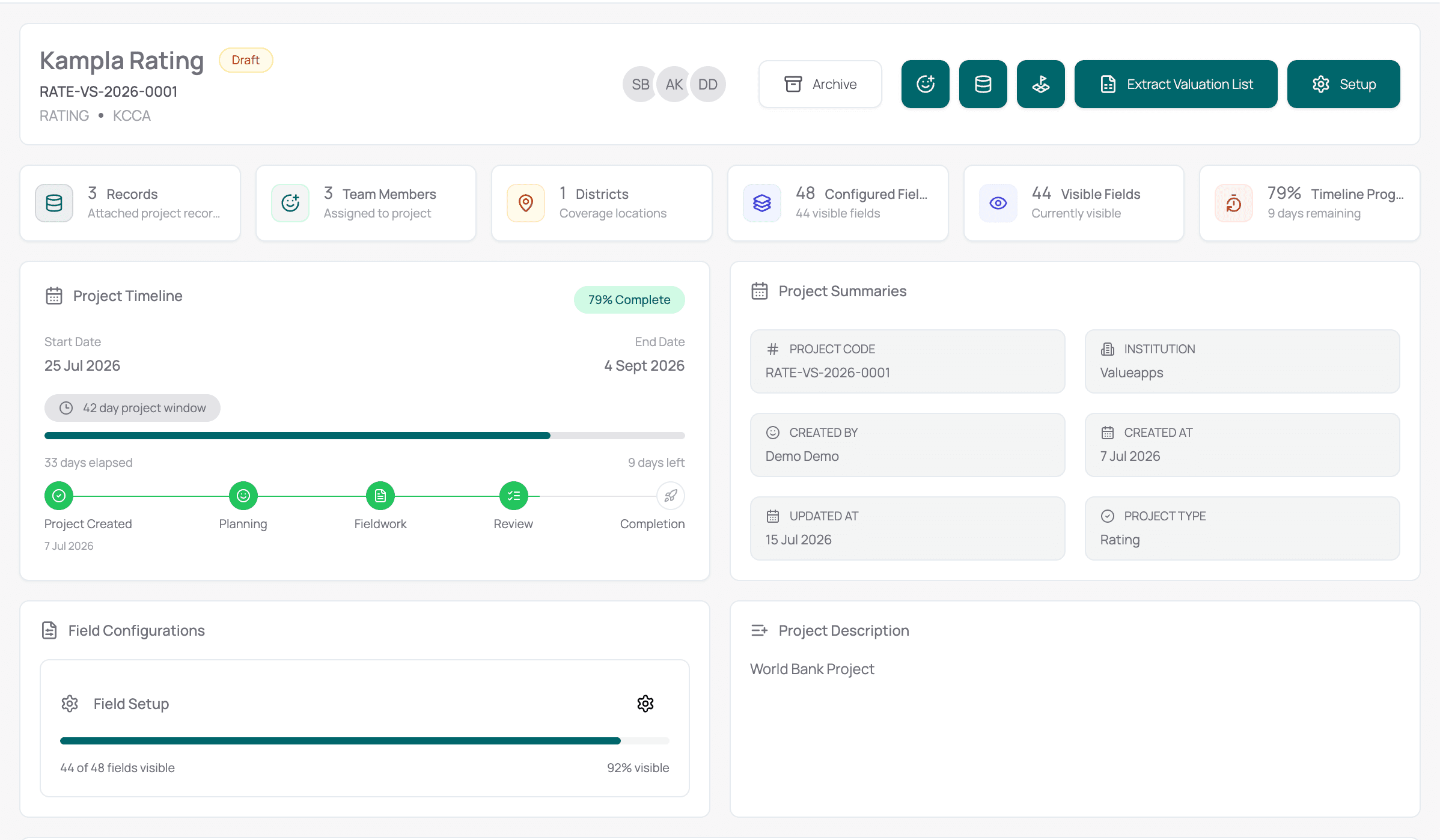Screen dimensions: 1440x840
Task: Click the DD member avatar
Action: point(707,84)
